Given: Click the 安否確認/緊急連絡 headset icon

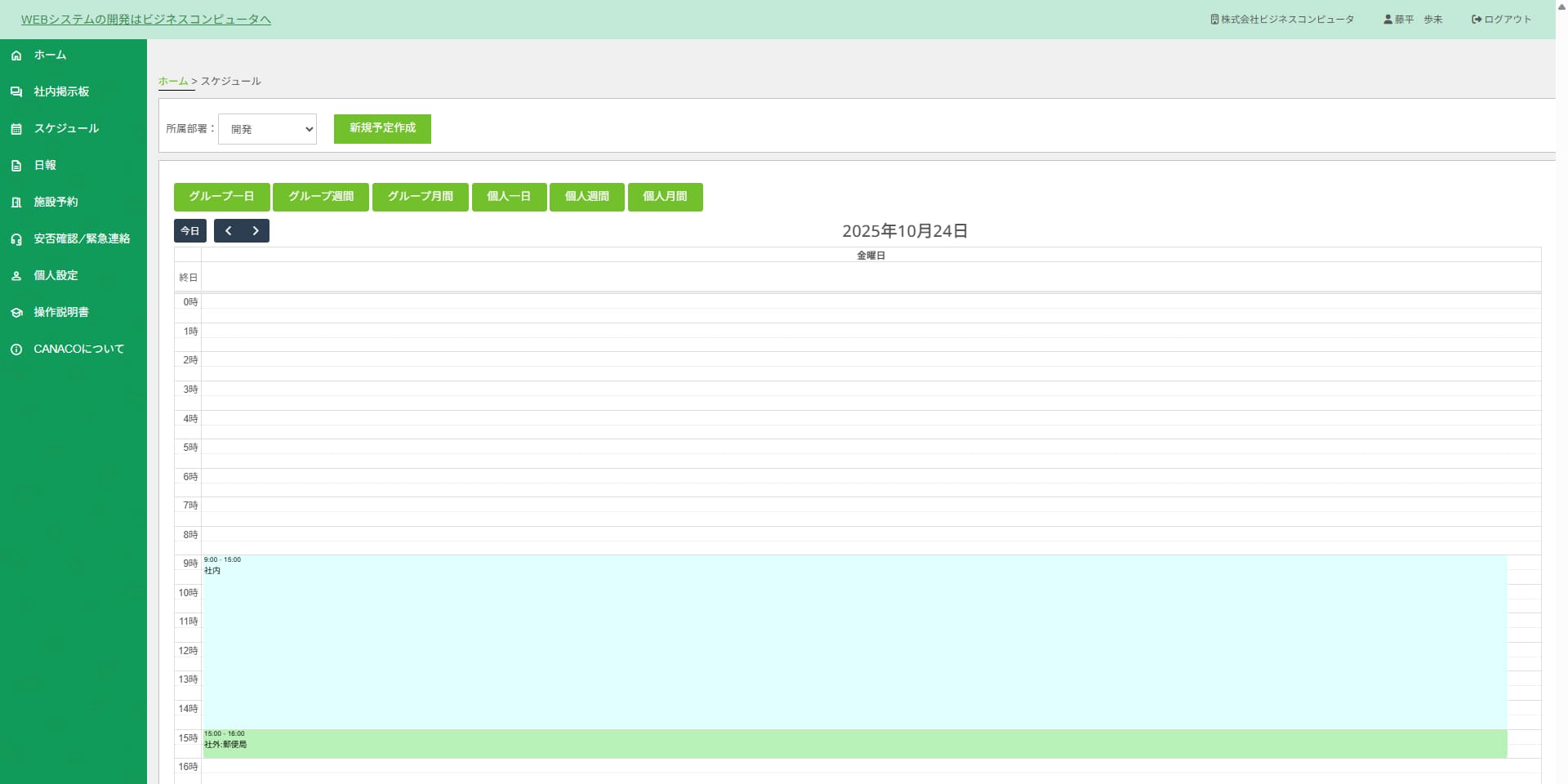Looking at the screenshot, I should [16, 239].
